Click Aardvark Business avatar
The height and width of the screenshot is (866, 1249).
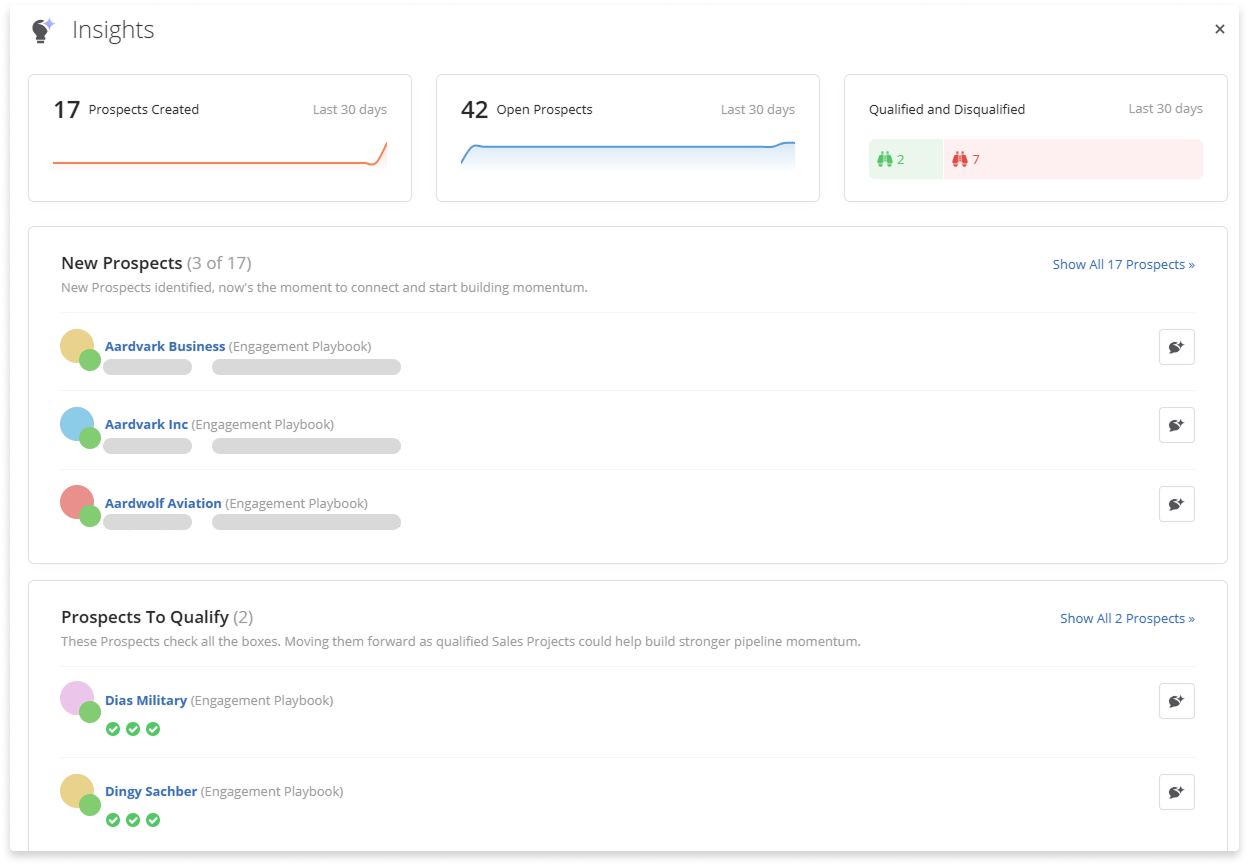tap(77, 346)
